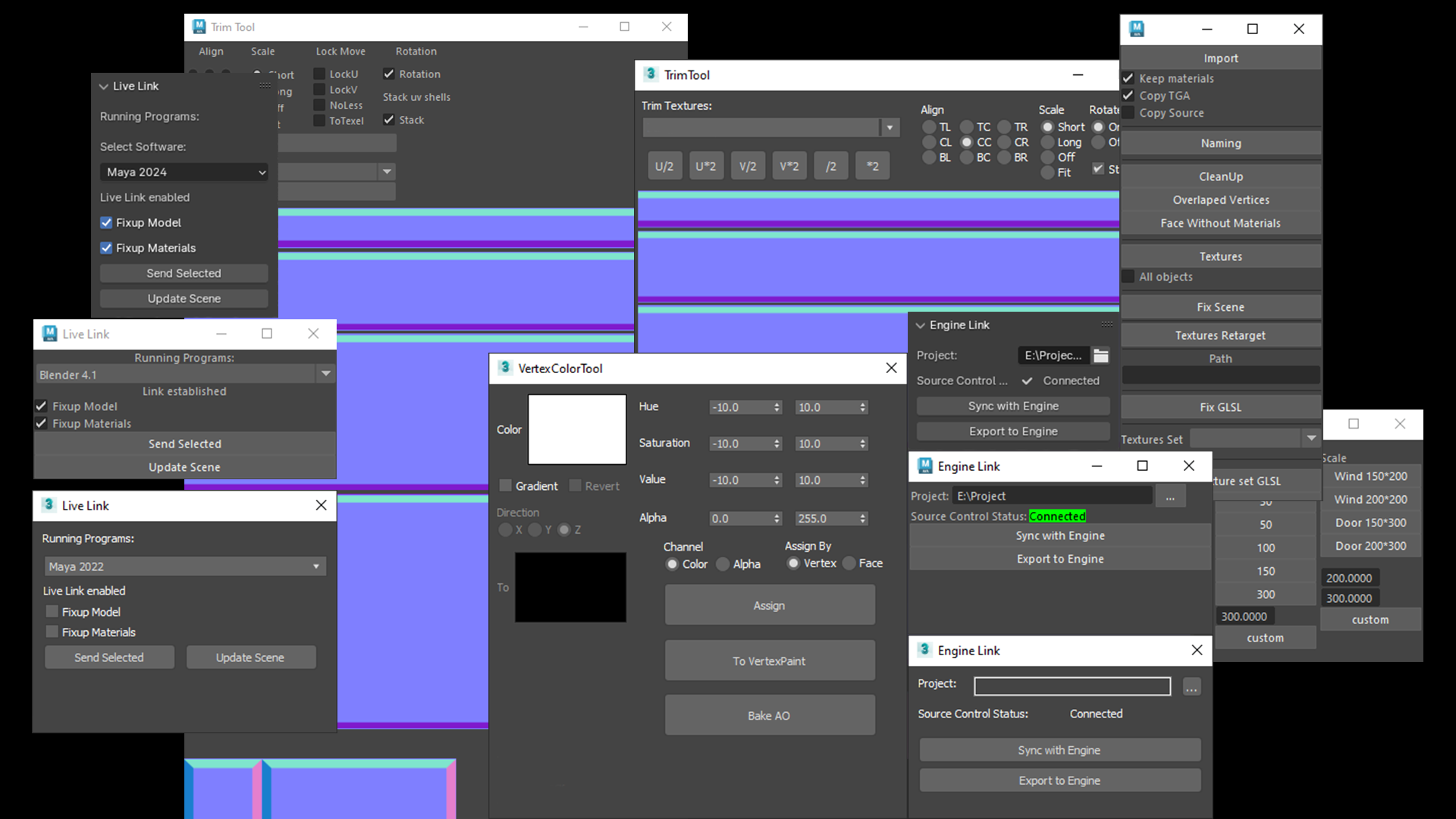Click the empty Project input field
This screenshot has height=819, width=1456.
point(1072,686)
